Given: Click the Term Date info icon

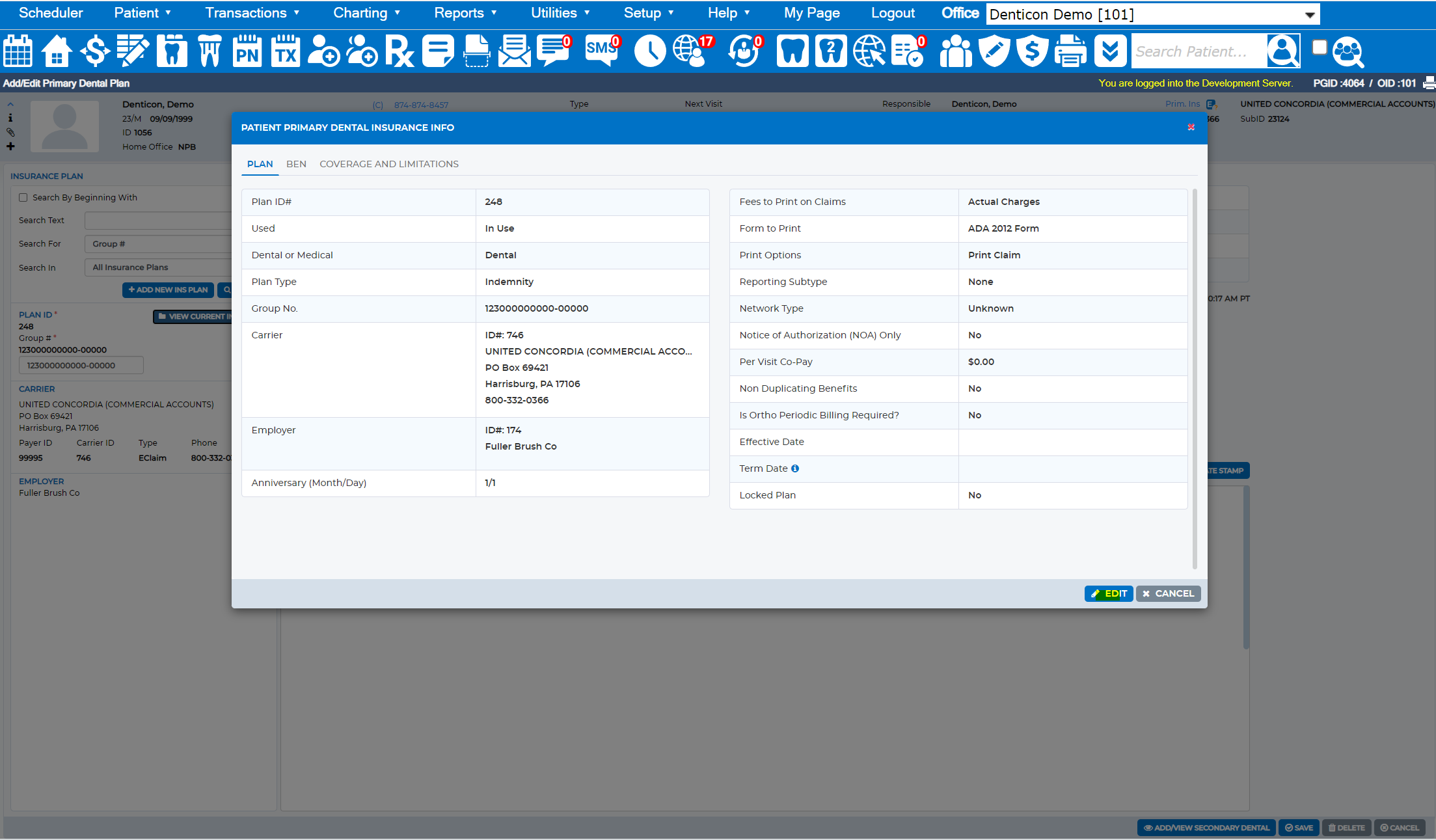Looking at the screenshot, I should 795,468.
